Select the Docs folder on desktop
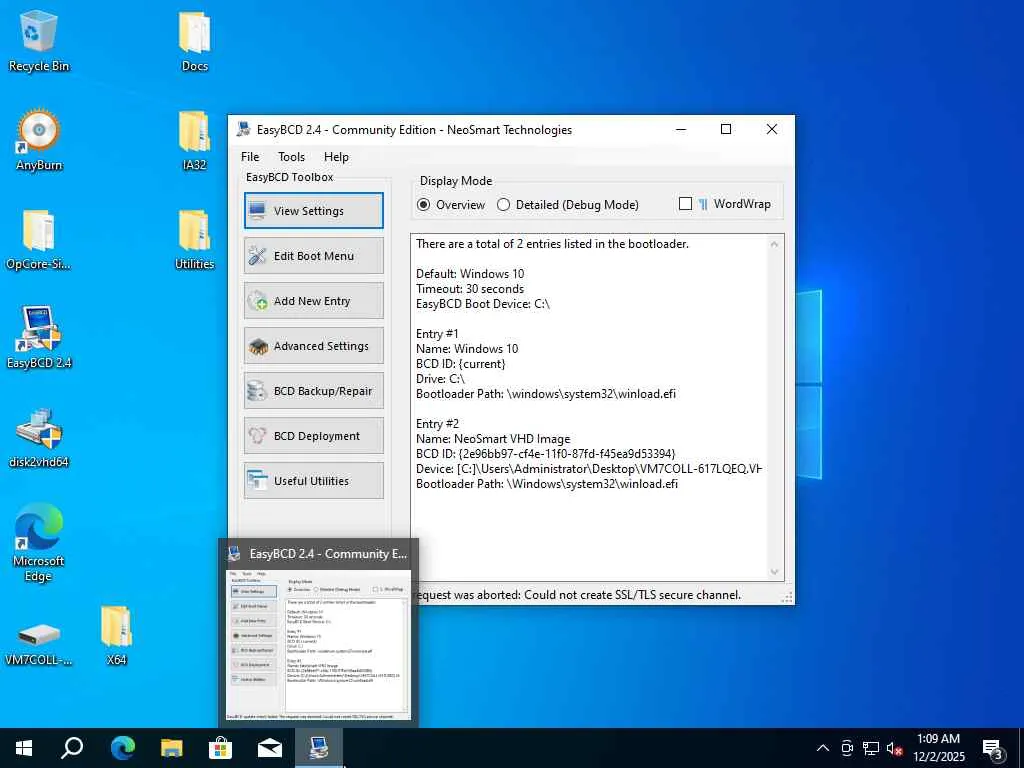The width and height of the screenshot is (1024, 768). click(x=195, y=40)
